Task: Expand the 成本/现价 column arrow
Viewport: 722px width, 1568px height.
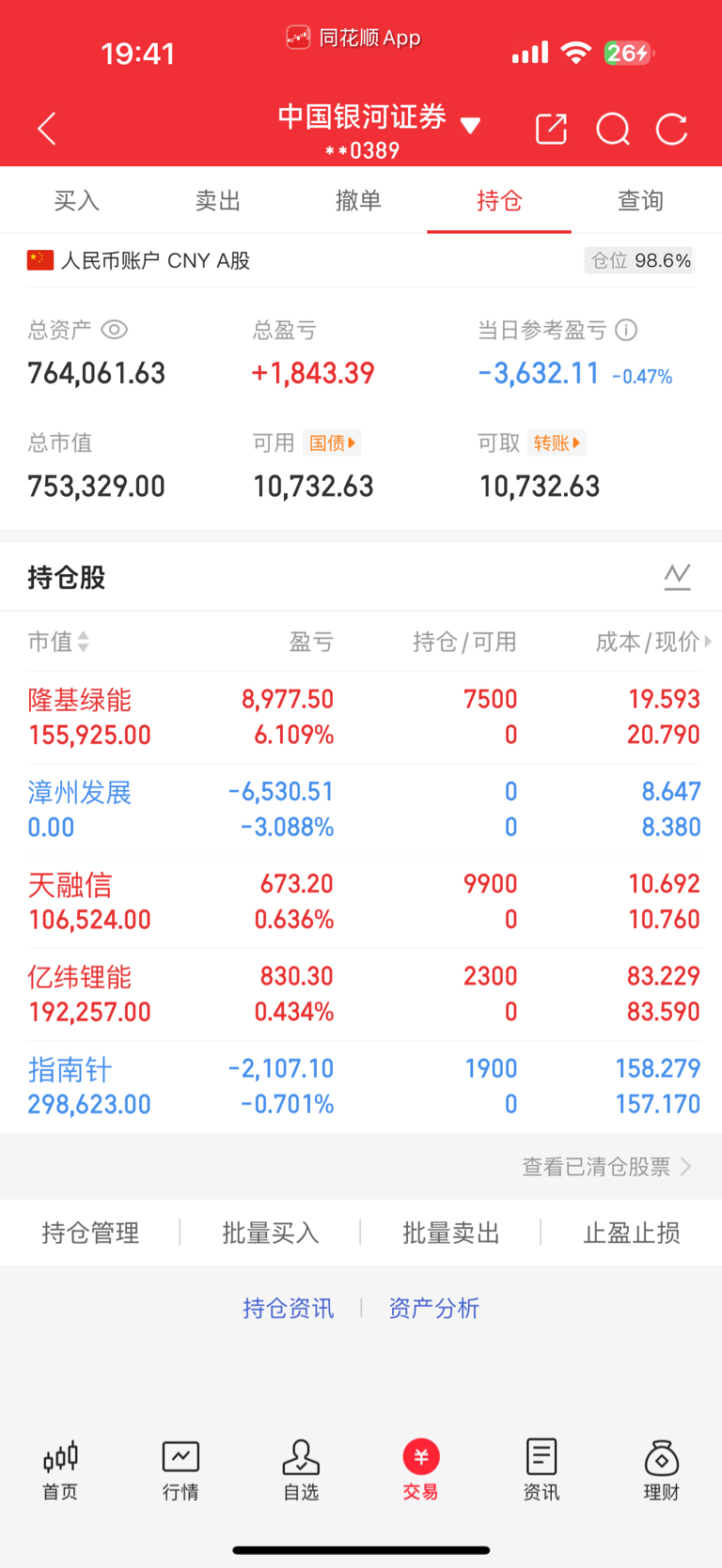Action: pos(708,642)
